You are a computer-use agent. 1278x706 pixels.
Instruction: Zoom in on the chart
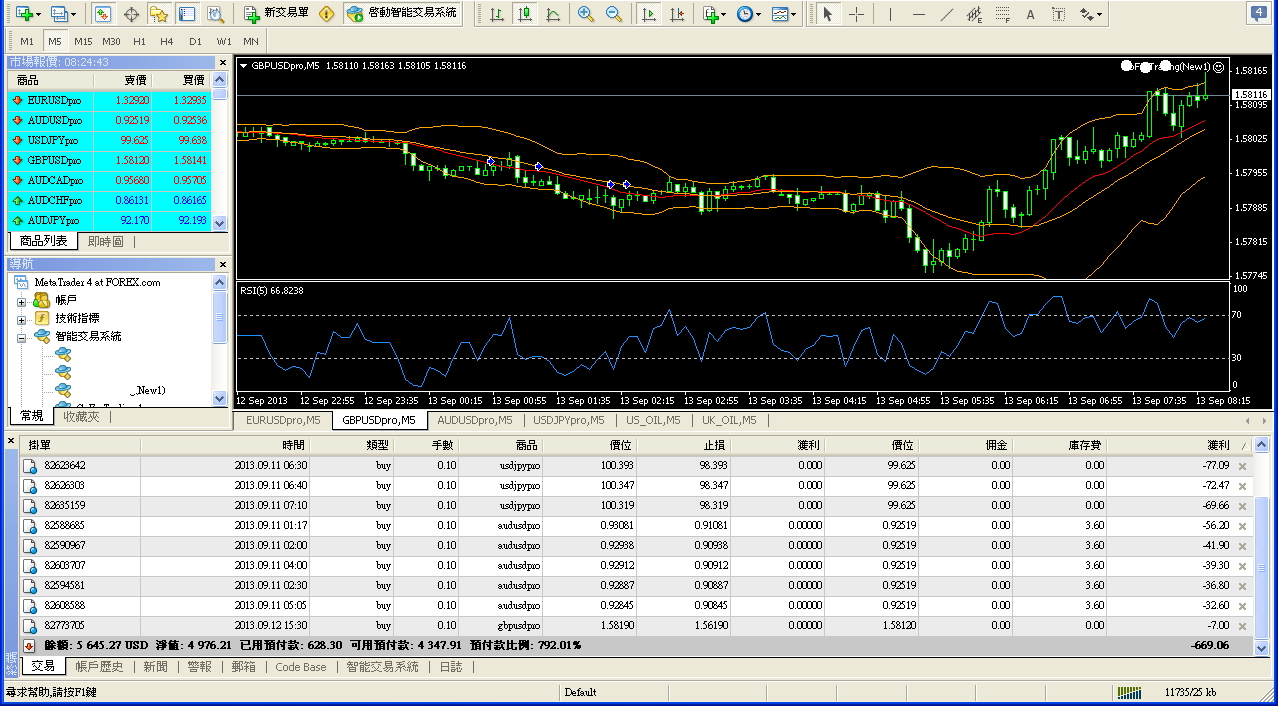586,14
